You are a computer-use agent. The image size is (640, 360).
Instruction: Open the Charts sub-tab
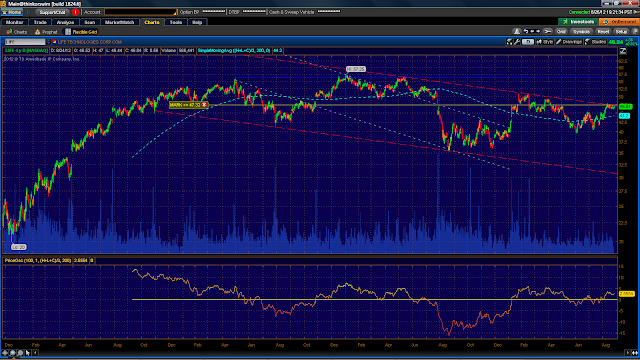[17, 32]
